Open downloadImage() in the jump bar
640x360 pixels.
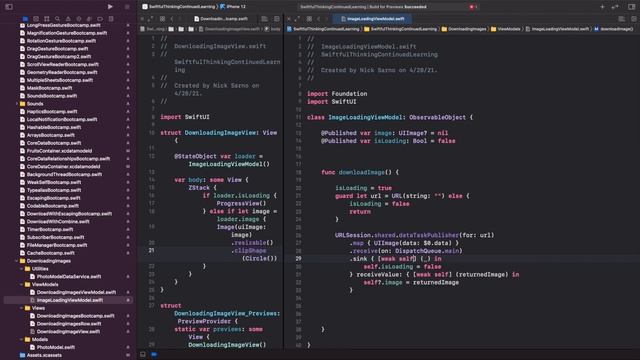(x=613, y=29)
